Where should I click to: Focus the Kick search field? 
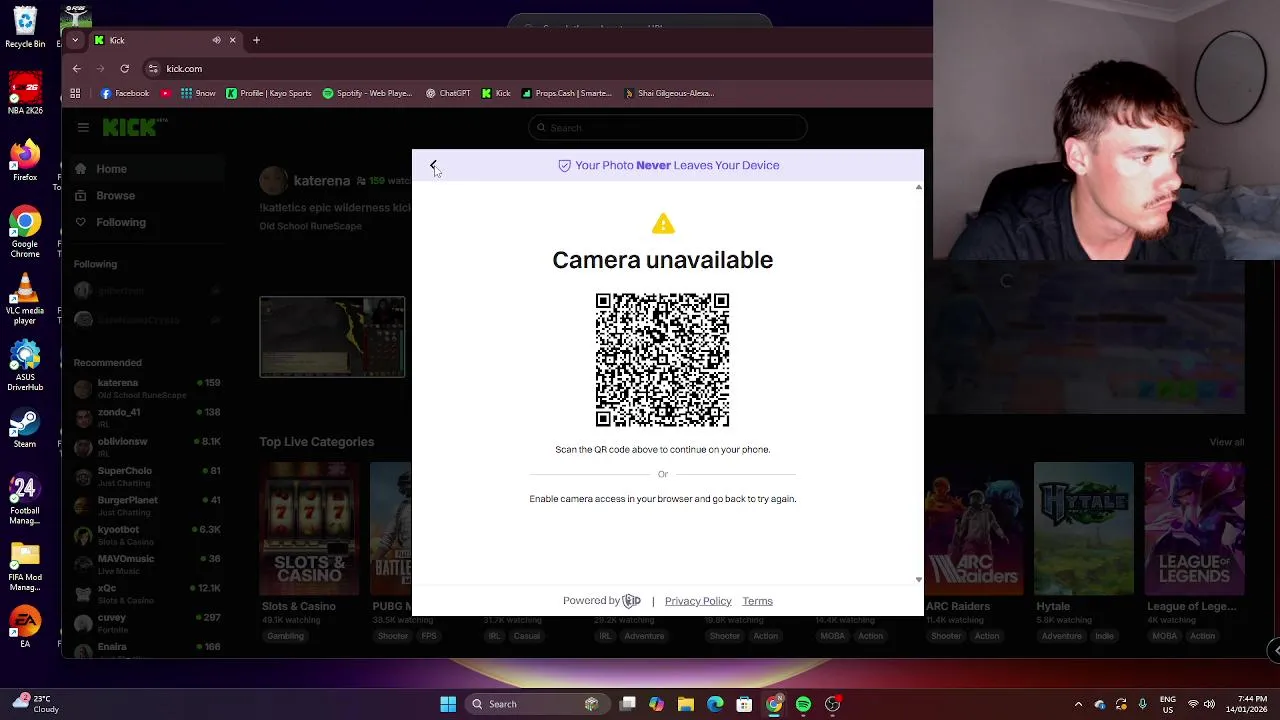667,127
